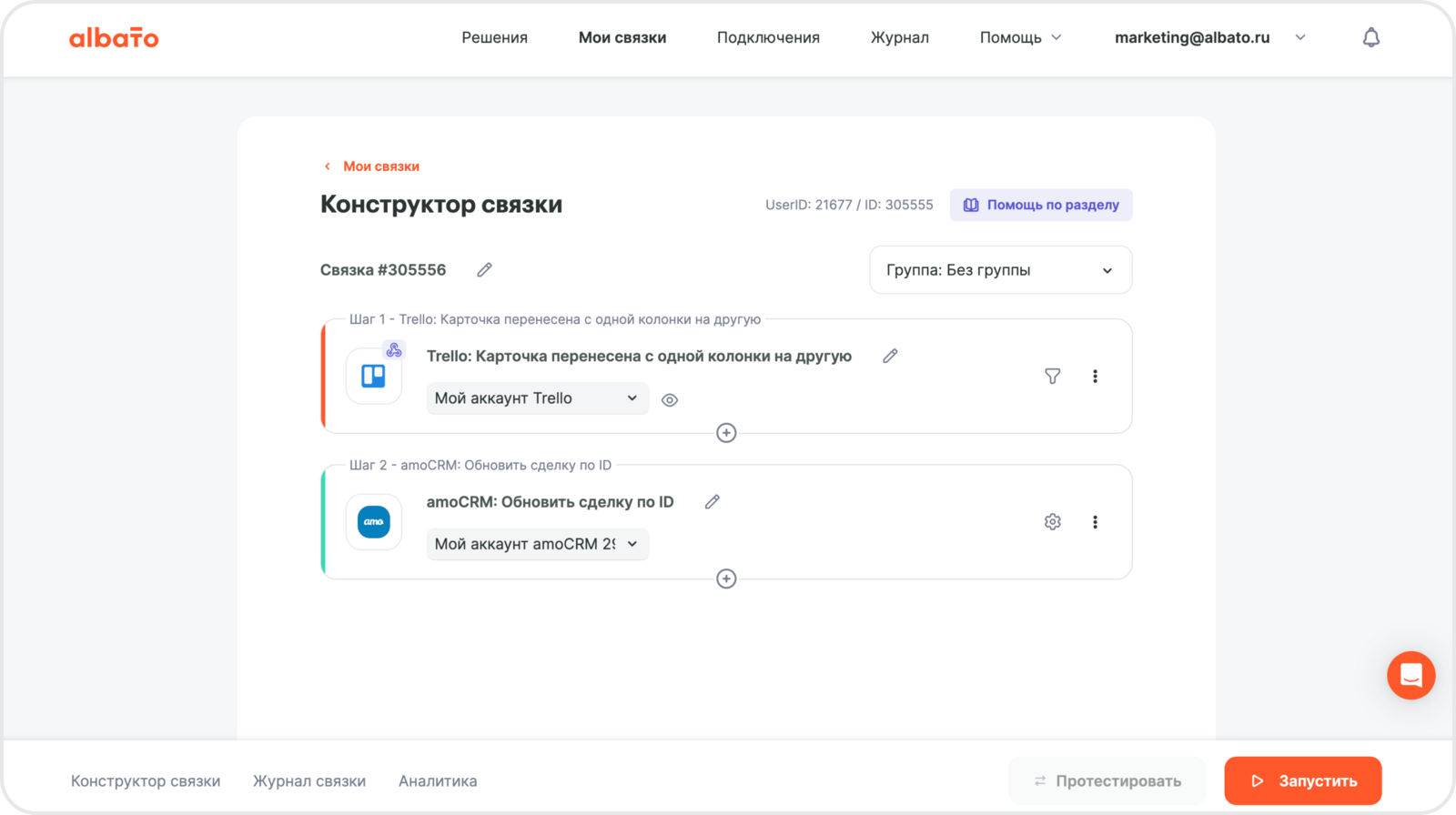Screen dimensions: 1456x815
Task: Open the Мой аккаунт amoCRM dropdown
Action: tap(537, 544)
